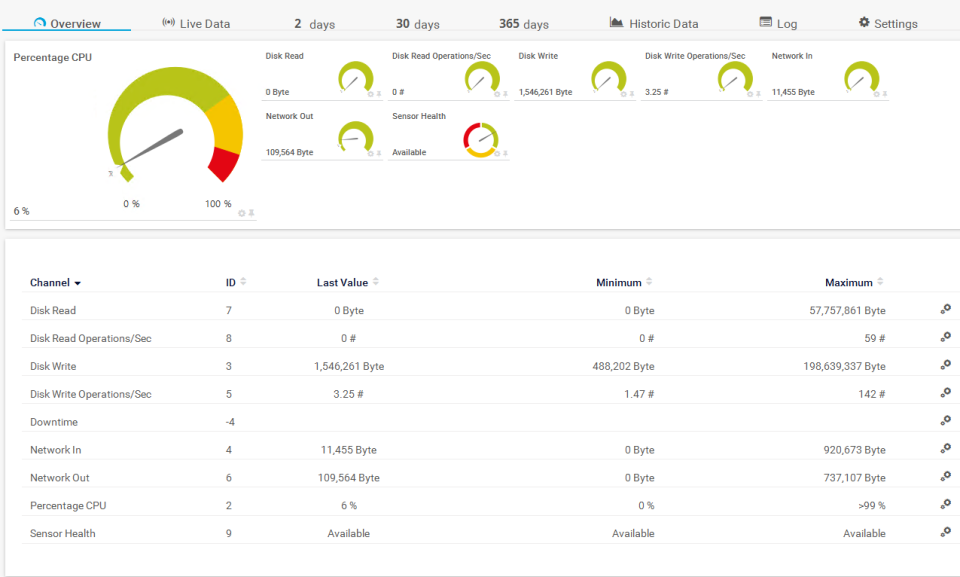Click the wrench icon beside Sensor Health row
Image resolution: width=960 pixels, height=577 pixels.
[945, 532]
